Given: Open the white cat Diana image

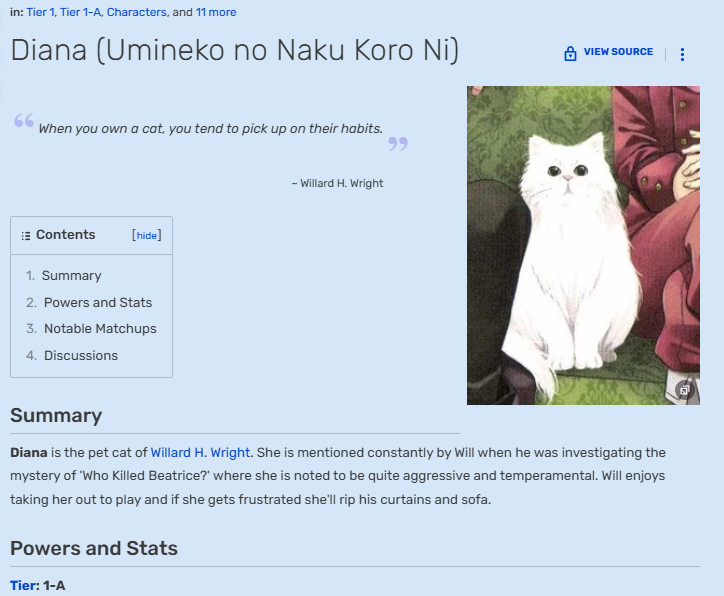Looking at the screenshot, I should tap(583, 245).
